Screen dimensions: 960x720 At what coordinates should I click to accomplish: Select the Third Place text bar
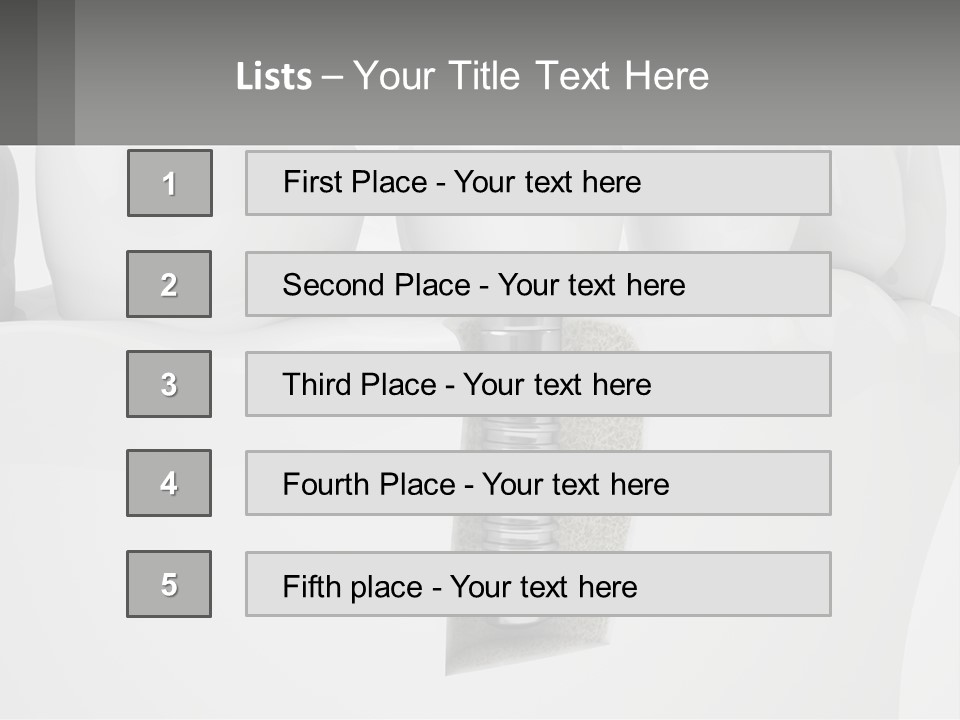(x=538, y=384)
